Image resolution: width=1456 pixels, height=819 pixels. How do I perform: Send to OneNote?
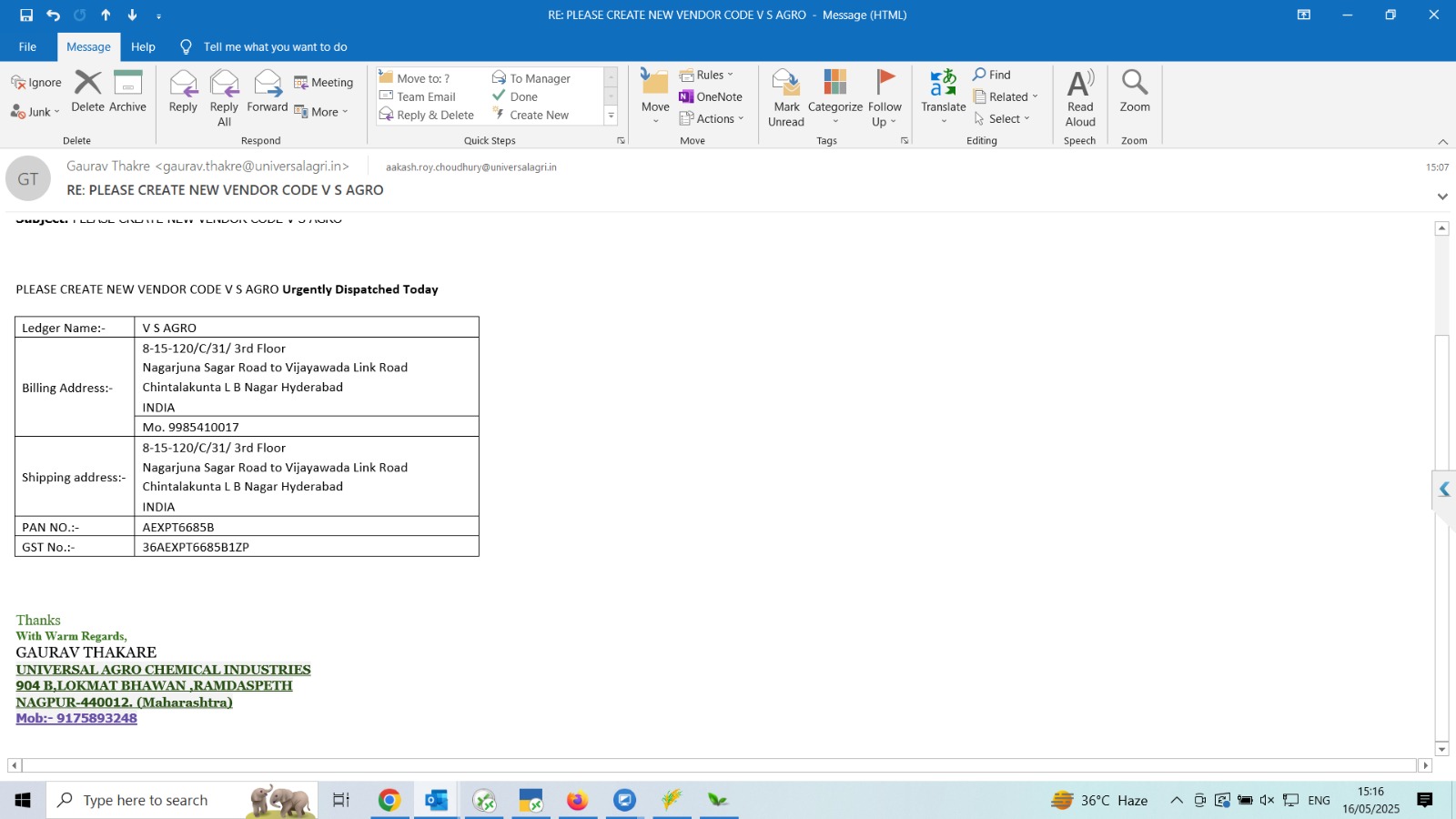[x=711, y=96]
